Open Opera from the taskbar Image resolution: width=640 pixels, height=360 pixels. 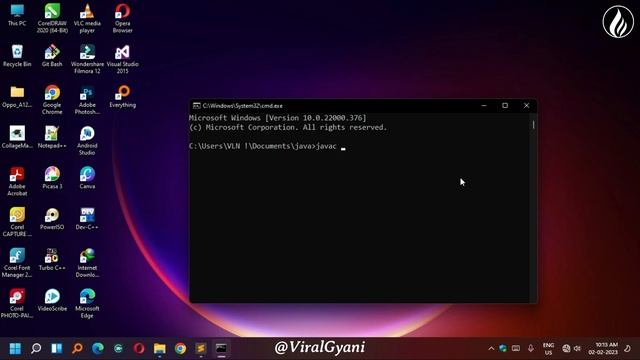(x=139, y=349)
